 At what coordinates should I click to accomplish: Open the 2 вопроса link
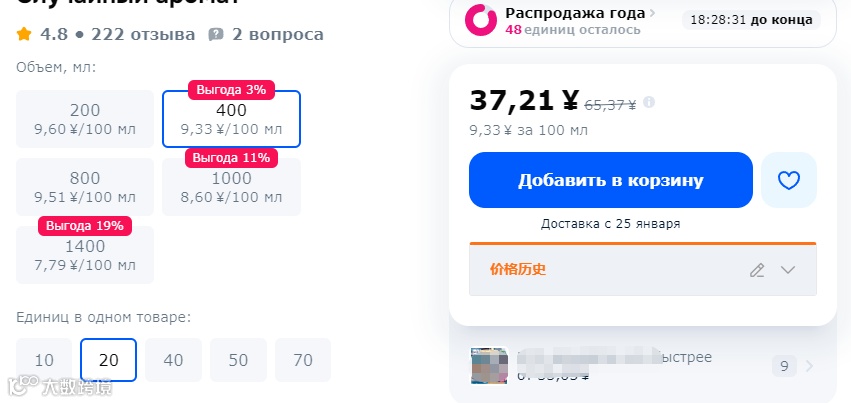click(x=278, y=35)
